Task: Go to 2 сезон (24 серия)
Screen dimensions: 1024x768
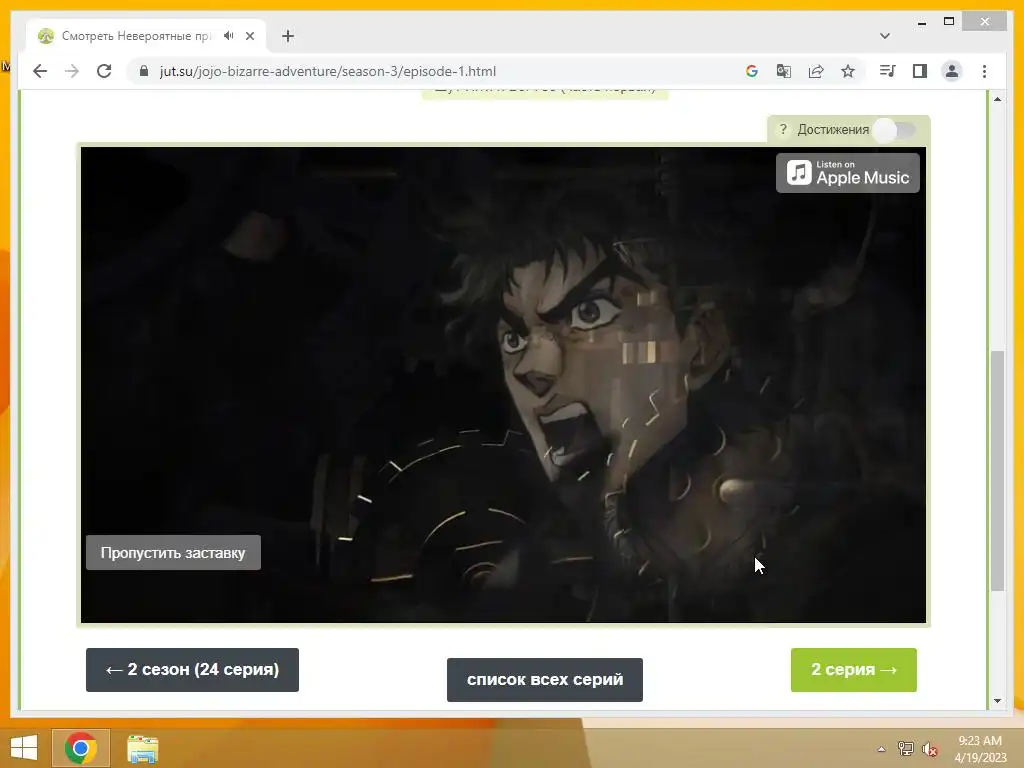Action: (192, 669)
